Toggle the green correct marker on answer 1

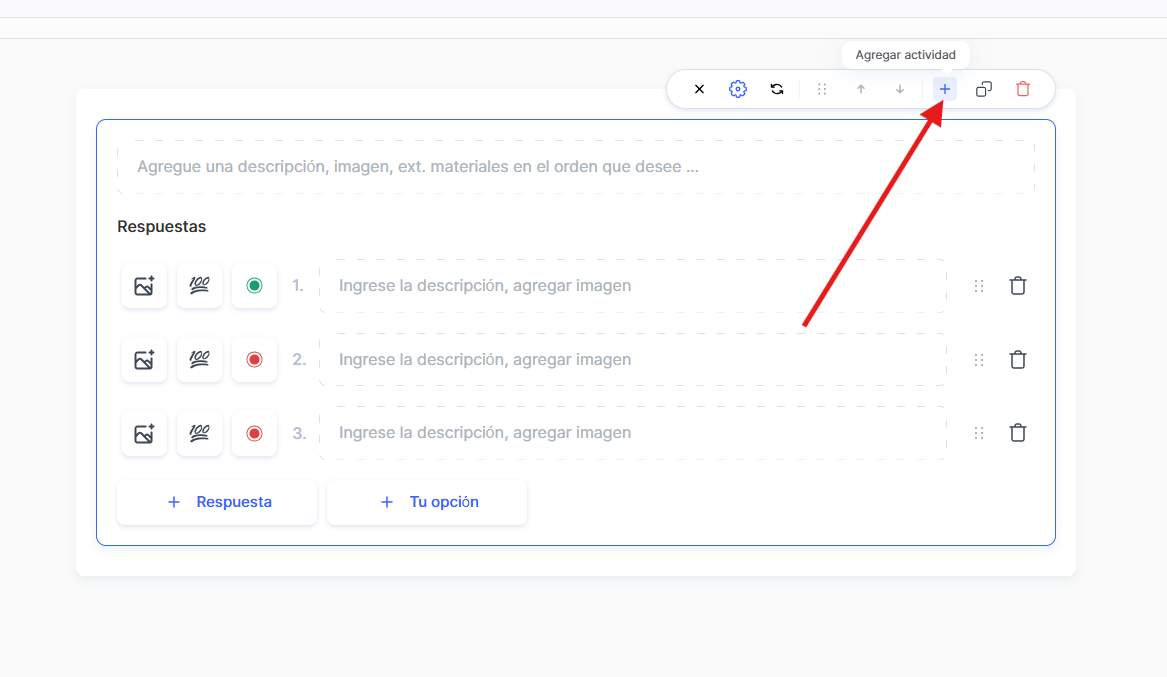click(254, 286)
